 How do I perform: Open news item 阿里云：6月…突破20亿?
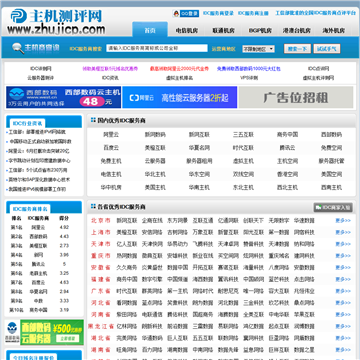[39, 151]
